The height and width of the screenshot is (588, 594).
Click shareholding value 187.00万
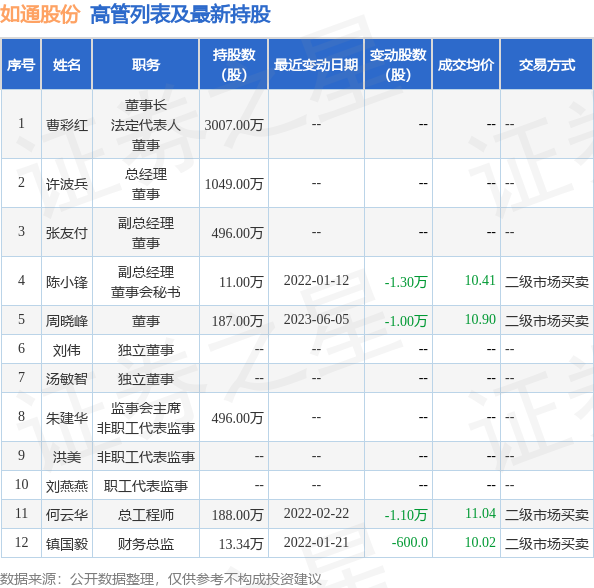tap(237, 321)
